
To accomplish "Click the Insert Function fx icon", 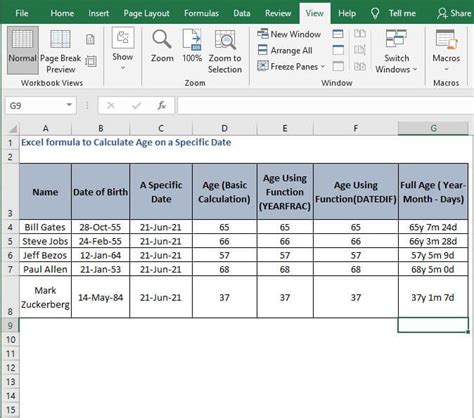I will pos(162,106).
